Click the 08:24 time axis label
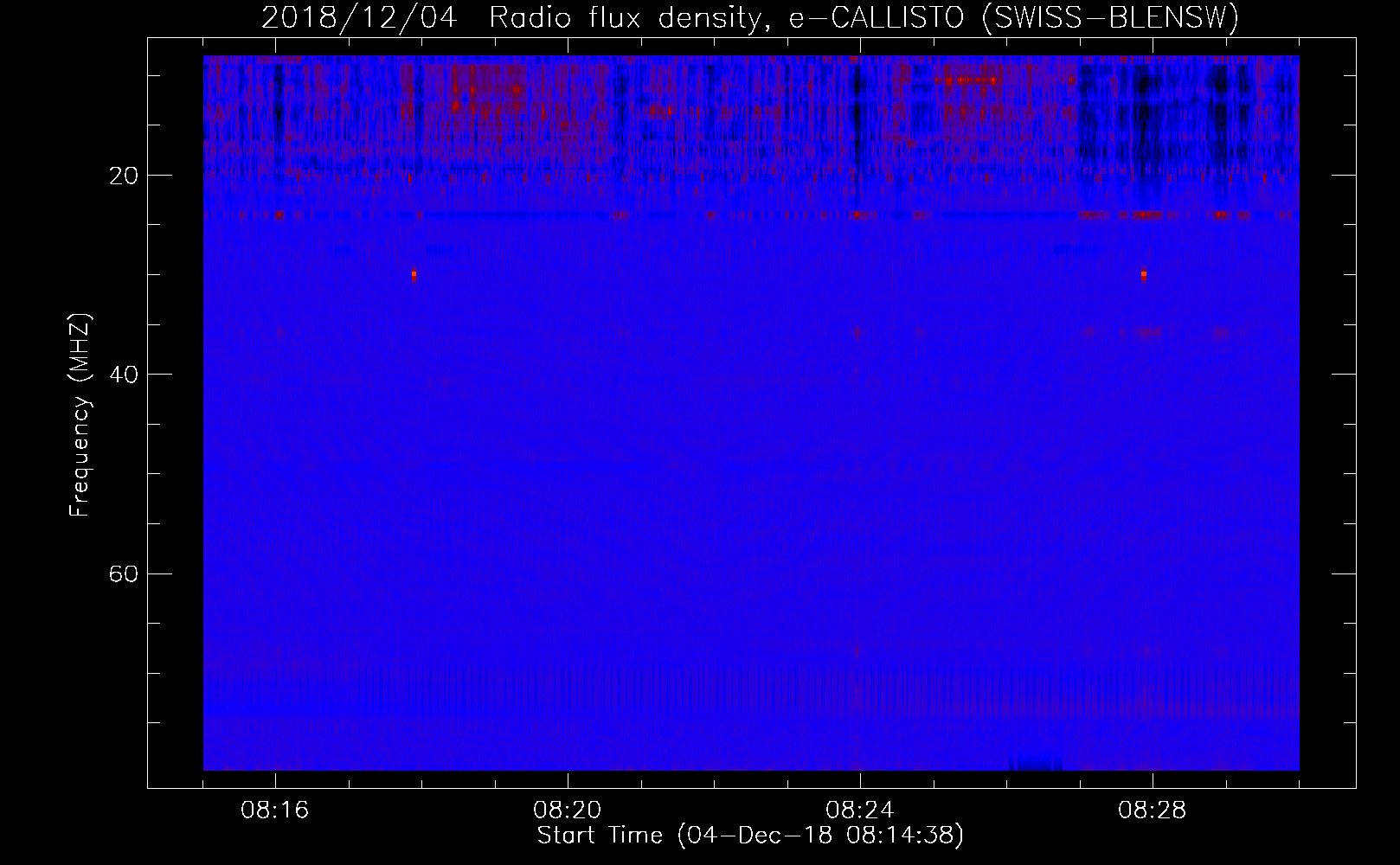The height and width of the screenshot is (865, 1400). pos(860,811)
